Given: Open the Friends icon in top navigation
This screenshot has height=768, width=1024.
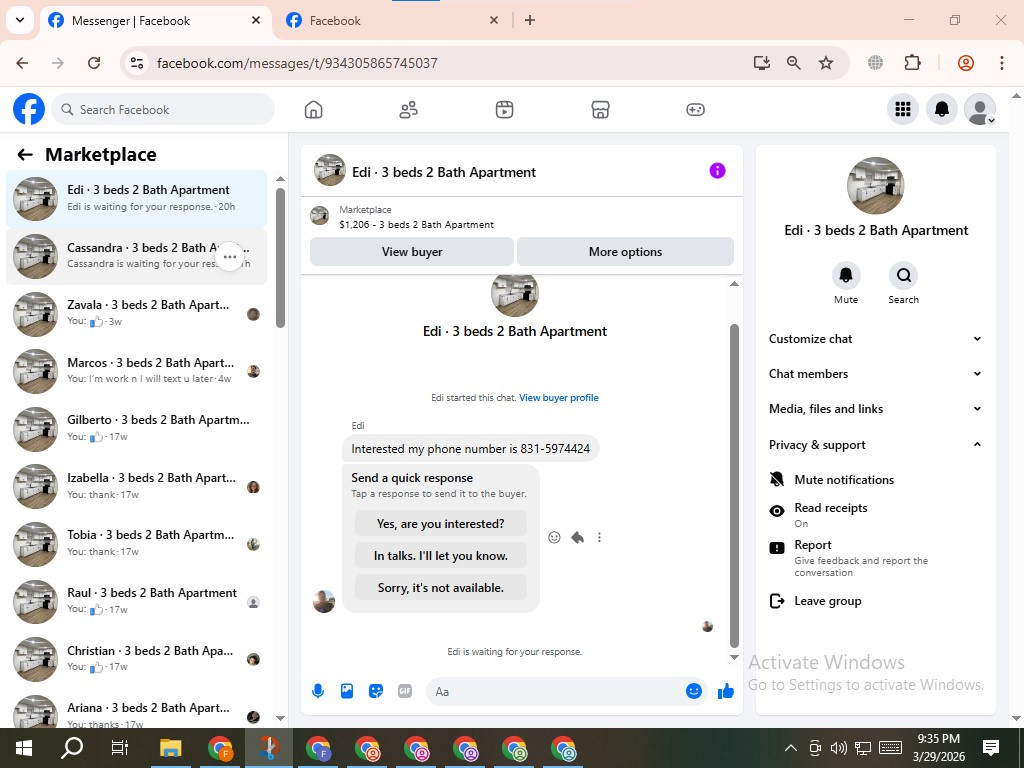Looking at the screenshot, I should [x=409, y=110].
